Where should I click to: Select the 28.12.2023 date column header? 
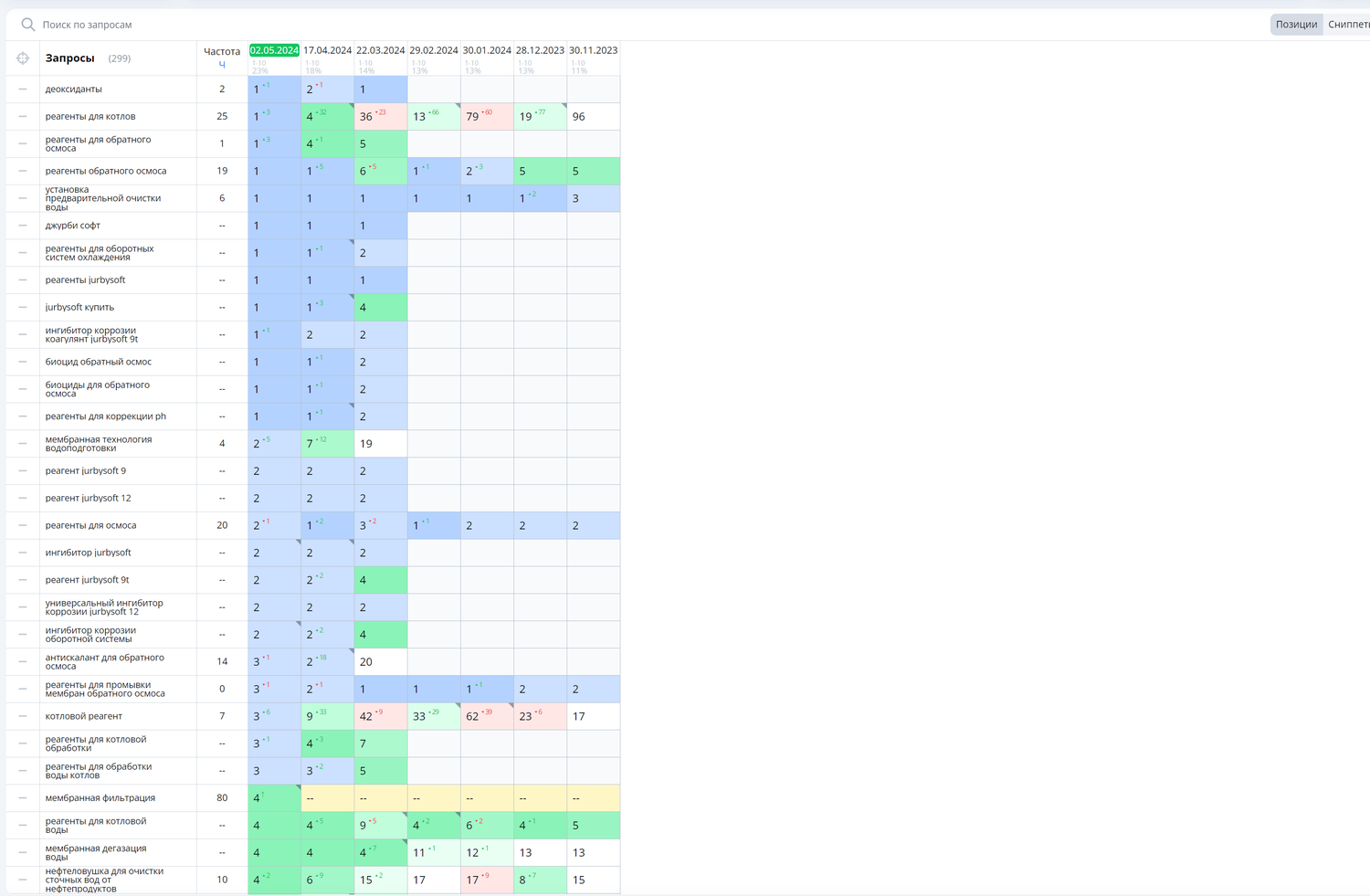(x=540, y=50)
